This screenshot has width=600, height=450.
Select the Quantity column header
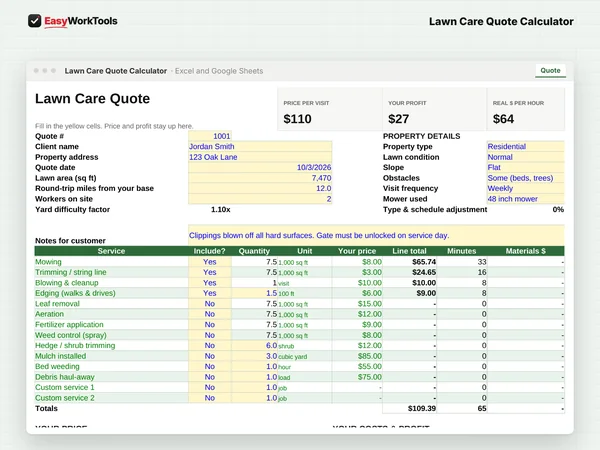254,251
